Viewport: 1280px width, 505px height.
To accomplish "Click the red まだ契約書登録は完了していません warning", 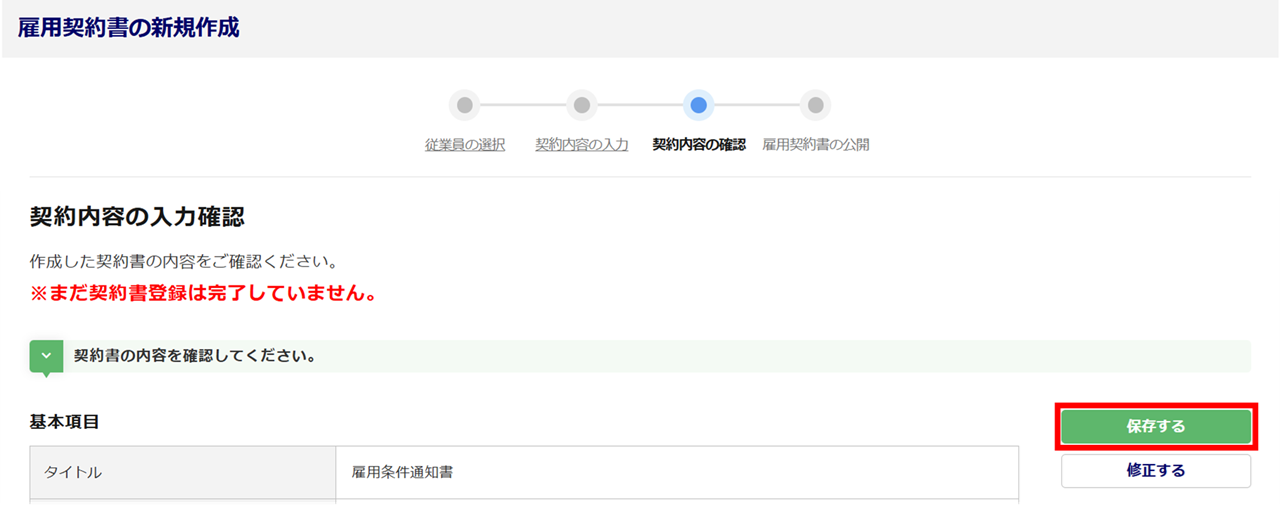I will 203,295.
